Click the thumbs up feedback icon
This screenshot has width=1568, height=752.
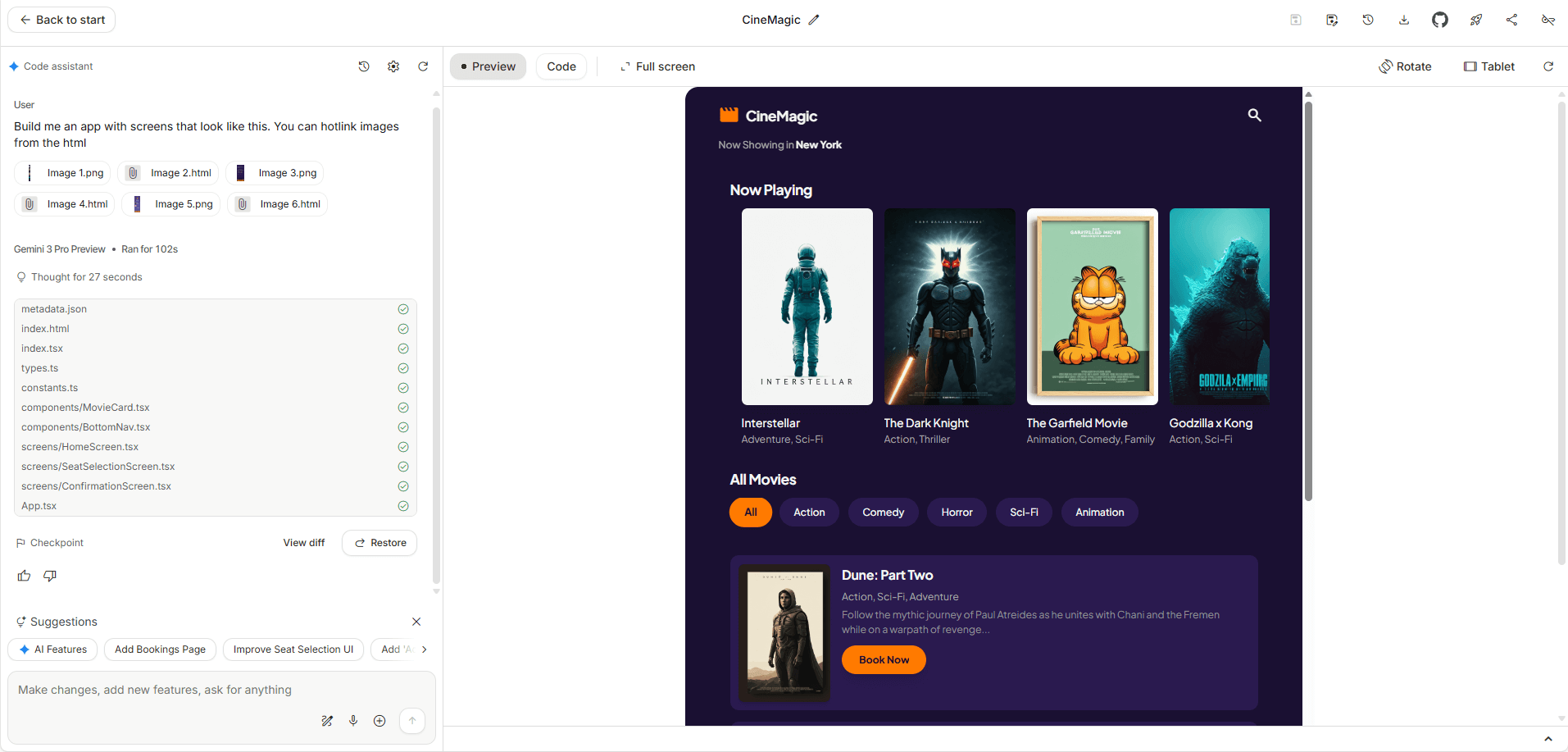point(25,576)
